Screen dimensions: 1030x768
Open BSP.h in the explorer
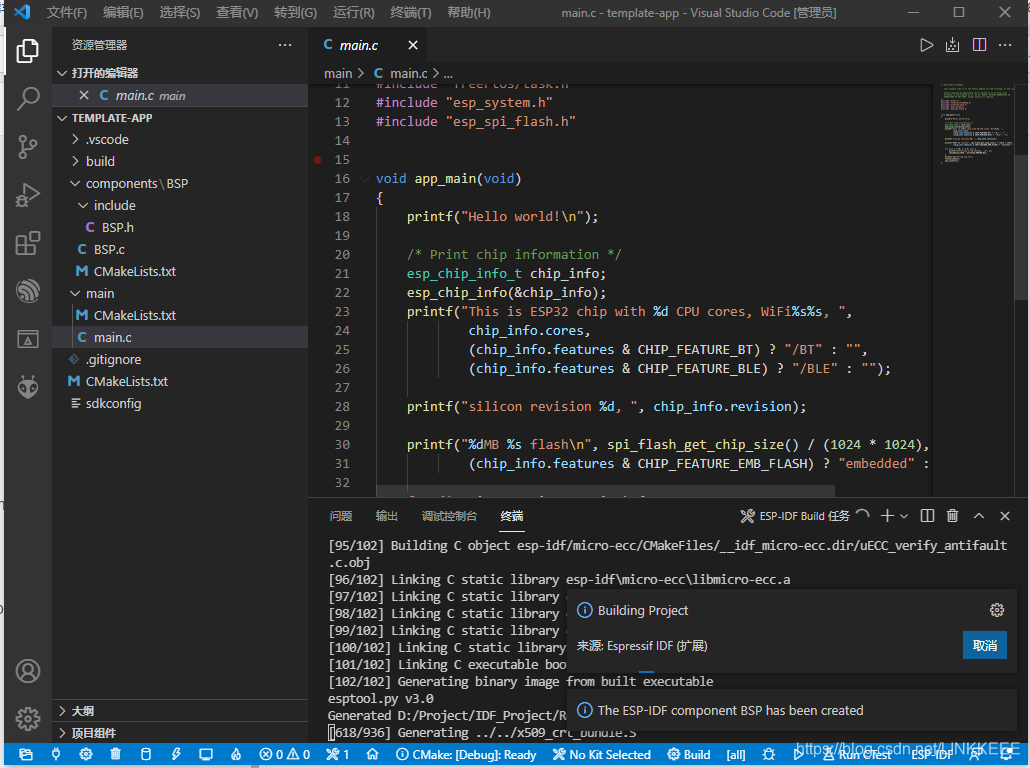point(179,227)
